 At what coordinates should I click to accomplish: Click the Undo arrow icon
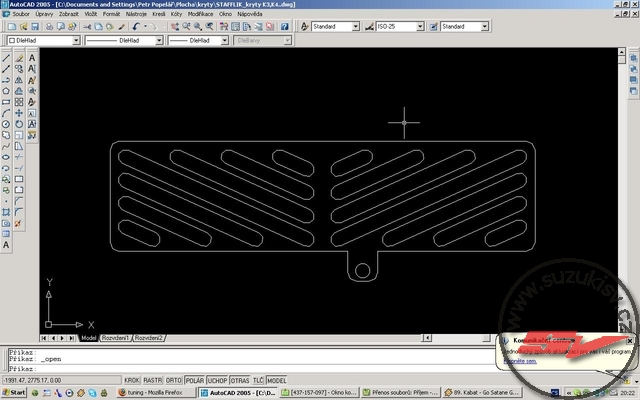pyautogui.click(x=136, y=27)
